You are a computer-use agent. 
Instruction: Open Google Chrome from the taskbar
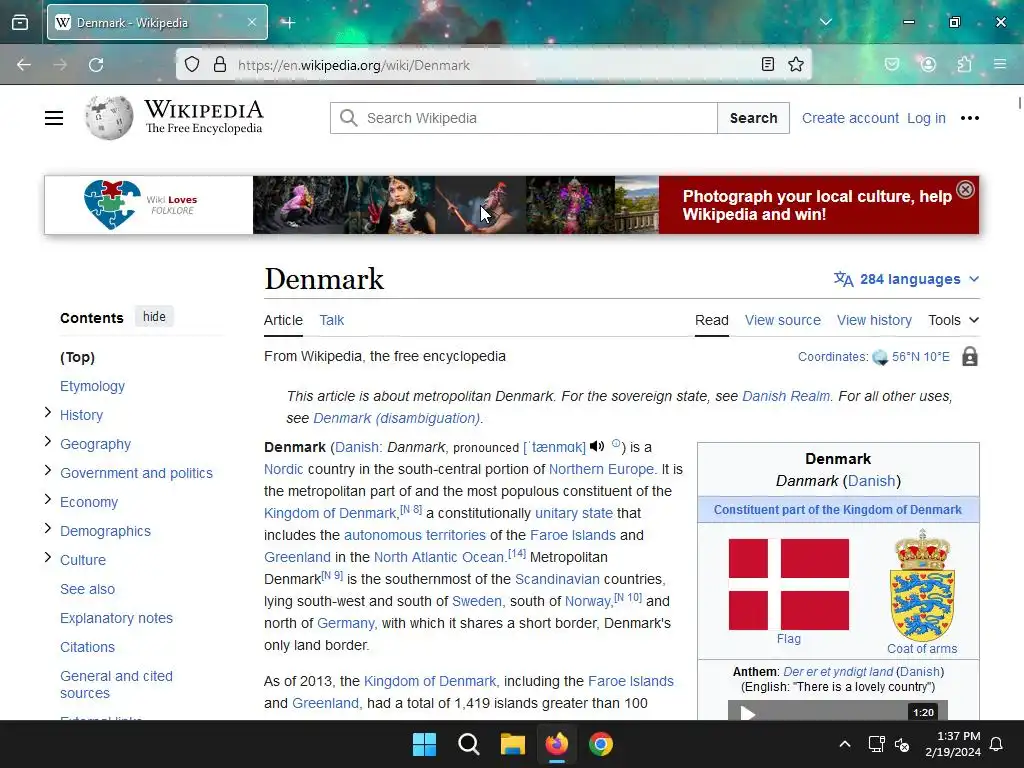point(601,744)
